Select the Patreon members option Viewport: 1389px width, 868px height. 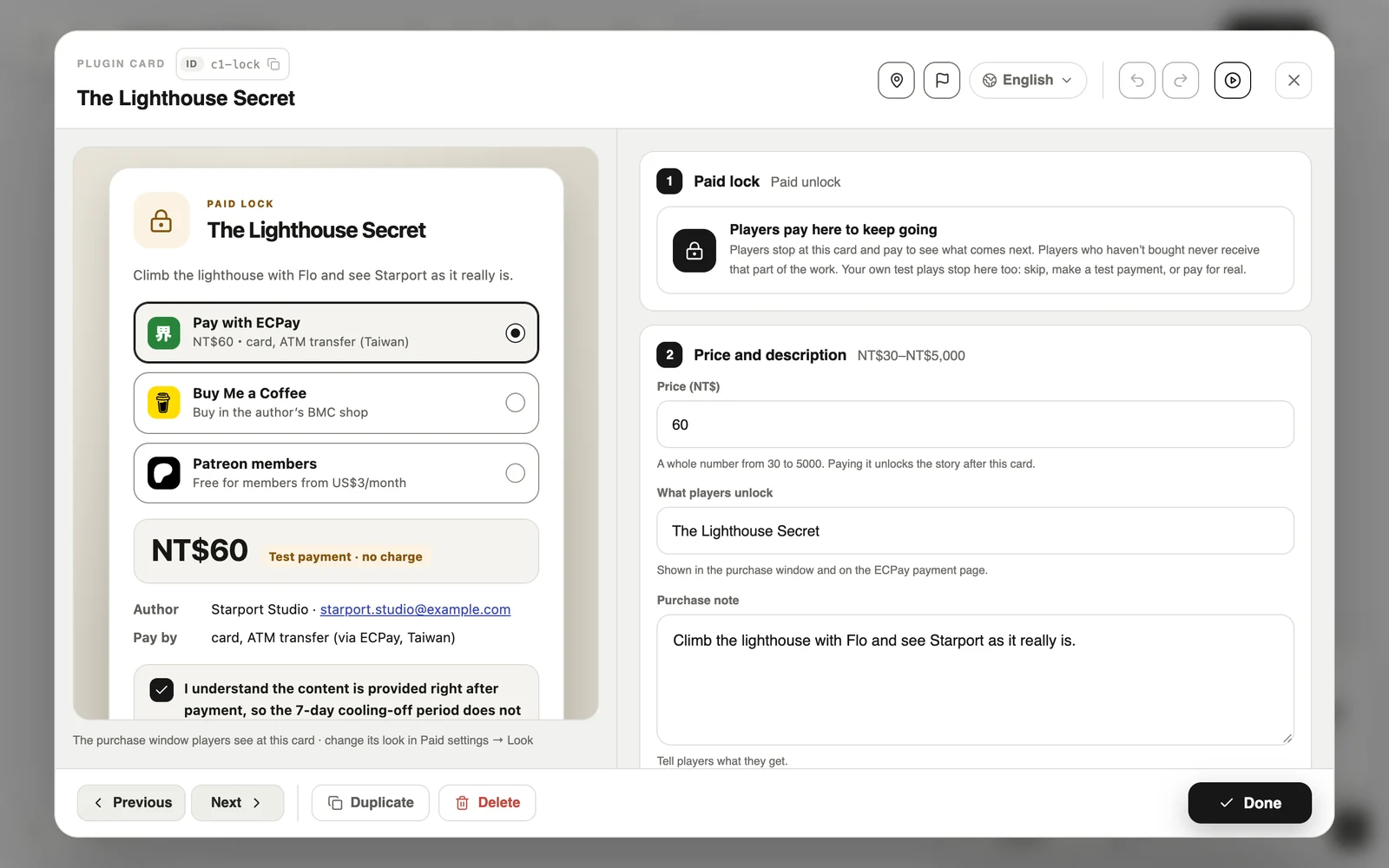(336, 473)
